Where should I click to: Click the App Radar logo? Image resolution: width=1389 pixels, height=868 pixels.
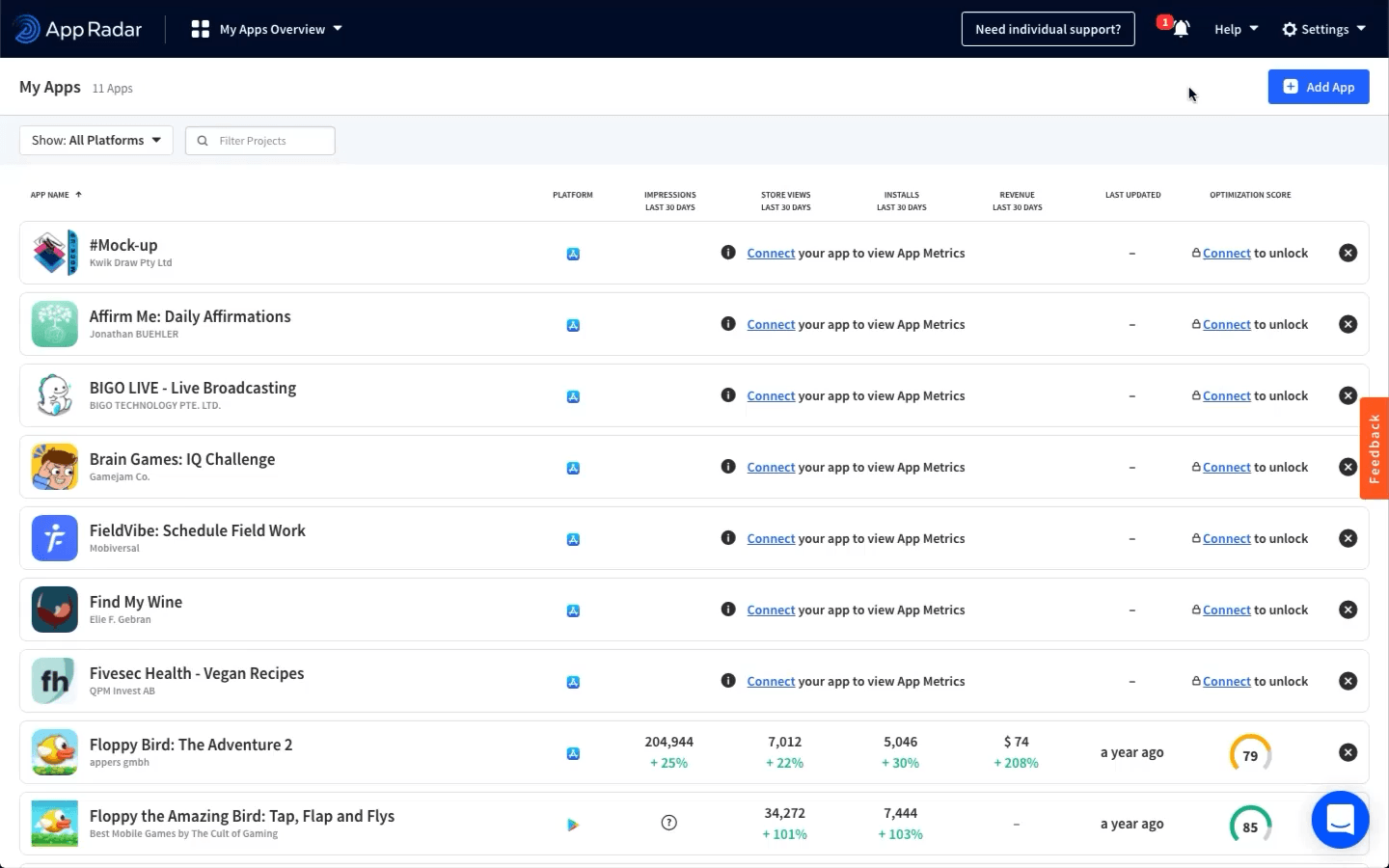79,29
